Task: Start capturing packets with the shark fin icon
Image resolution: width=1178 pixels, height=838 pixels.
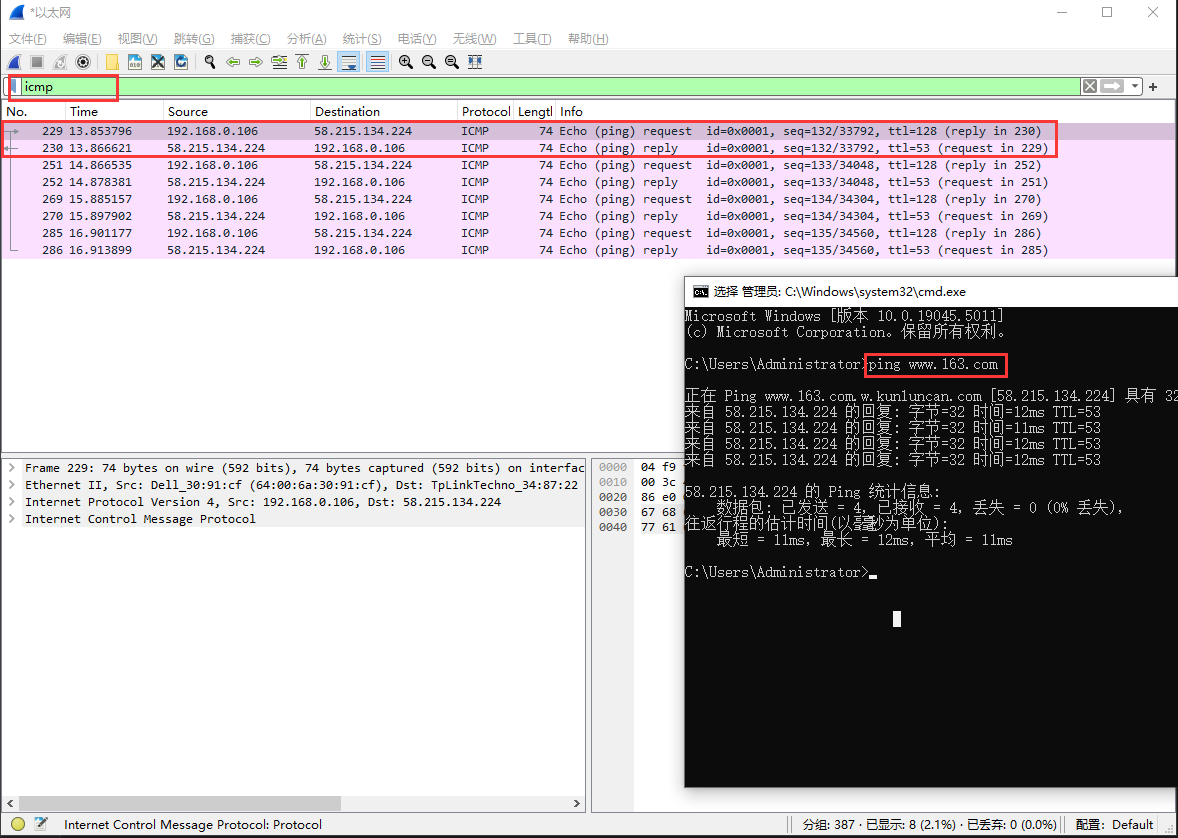Action: 14,62
